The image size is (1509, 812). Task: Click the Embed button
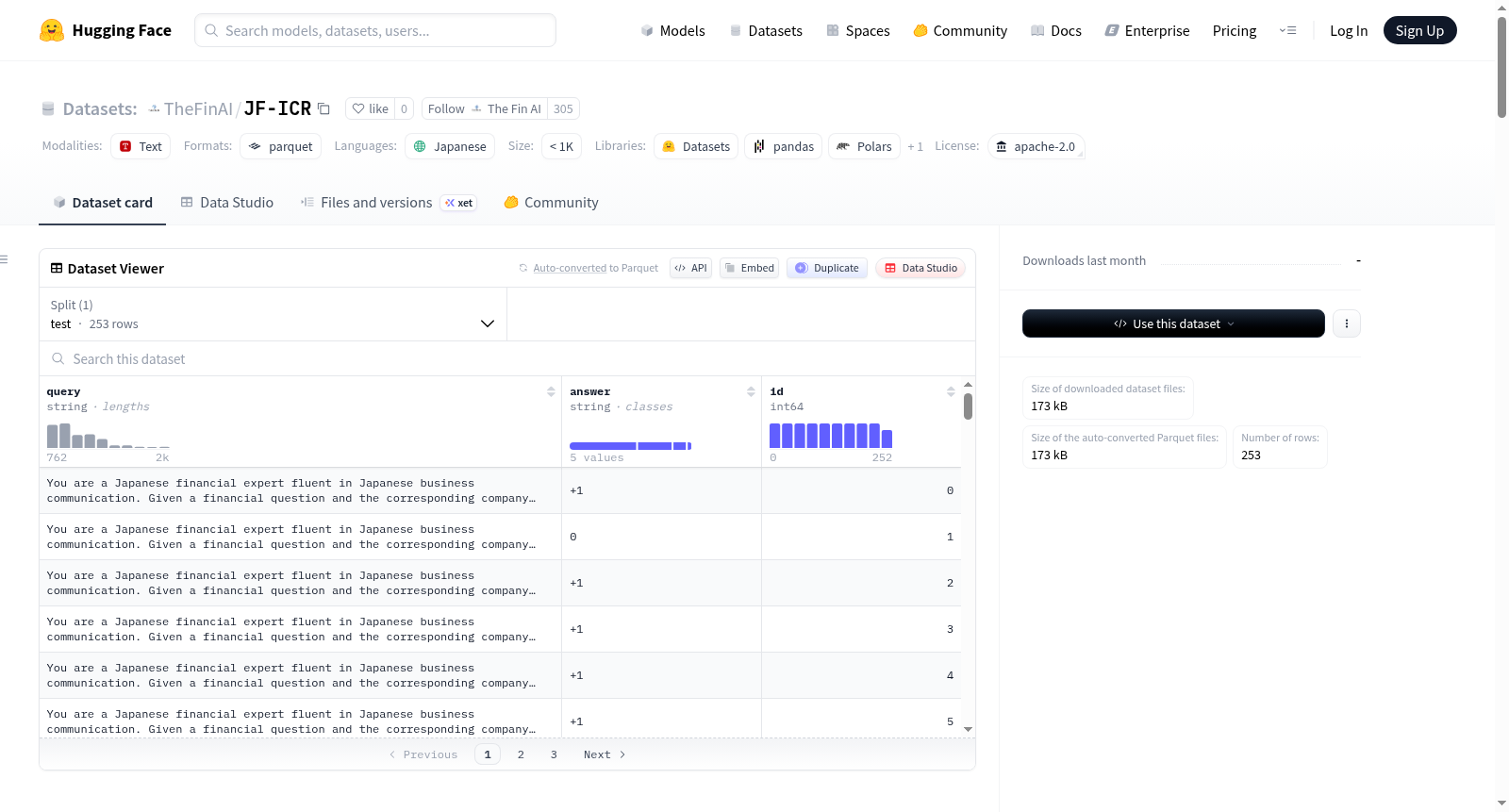[x=749, y=268]
